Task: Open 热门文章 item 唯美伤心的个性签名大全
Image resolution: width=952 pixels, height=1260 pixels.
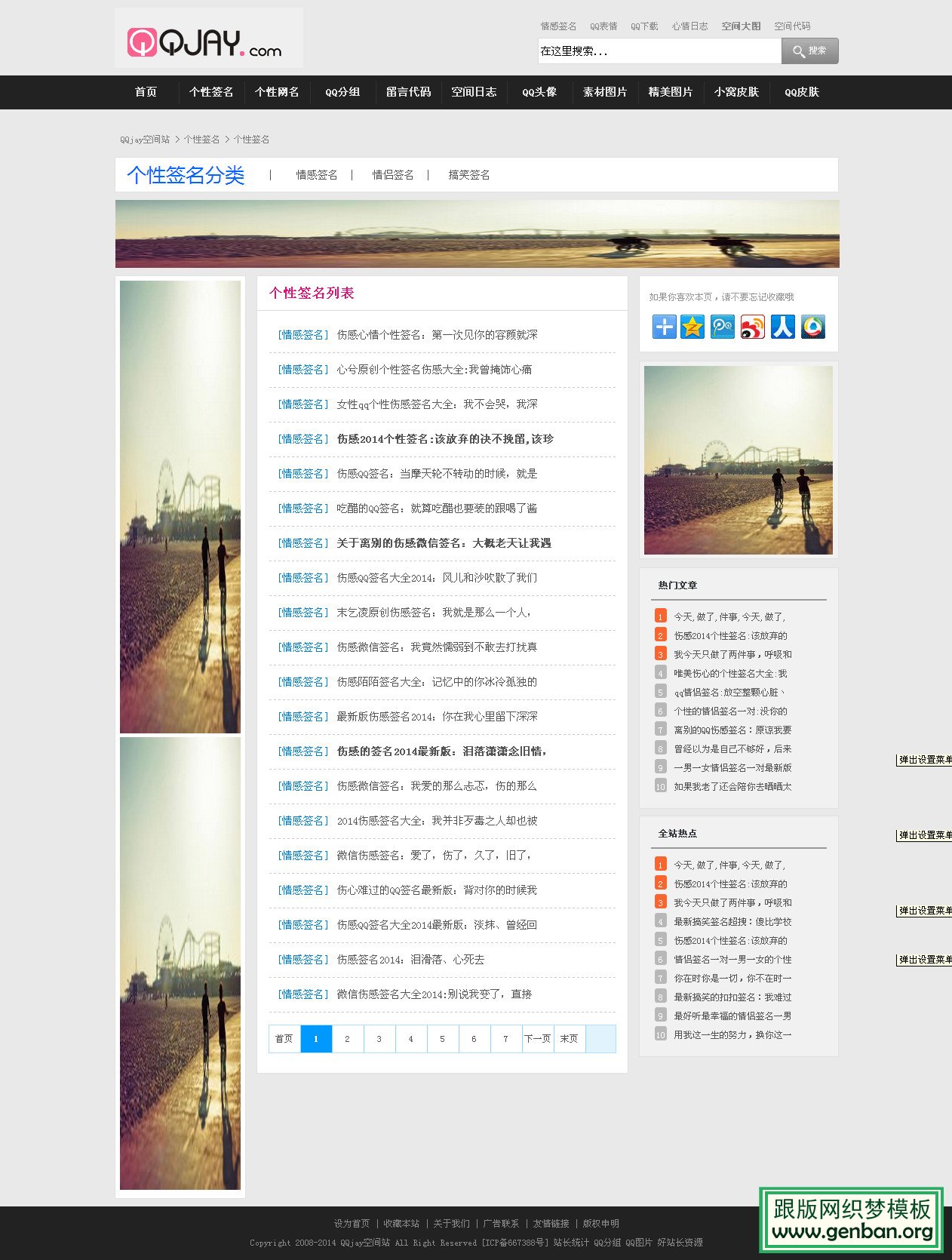Action: 730,674
